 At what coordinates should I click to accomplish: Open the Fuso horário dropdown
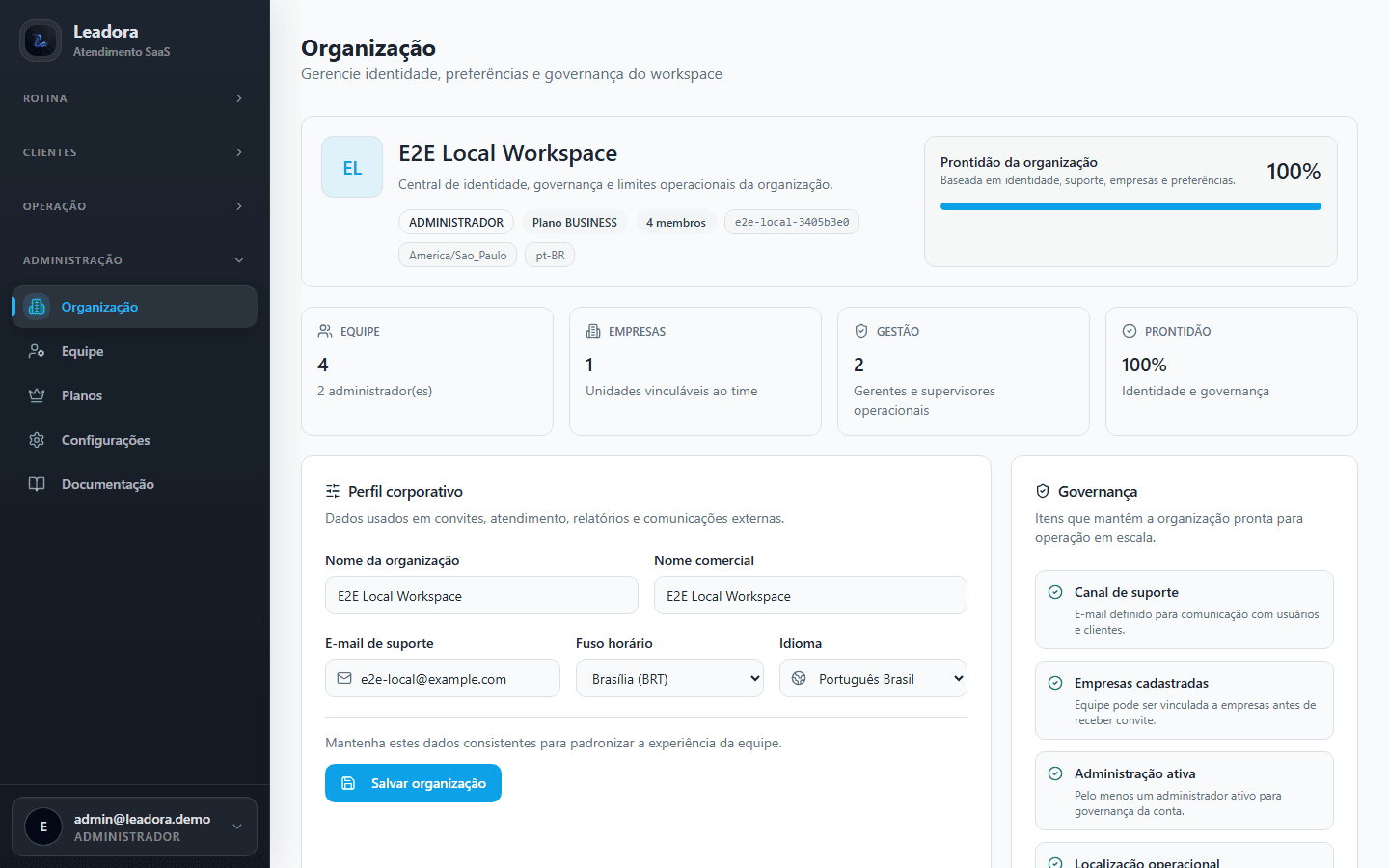(669, 678)
